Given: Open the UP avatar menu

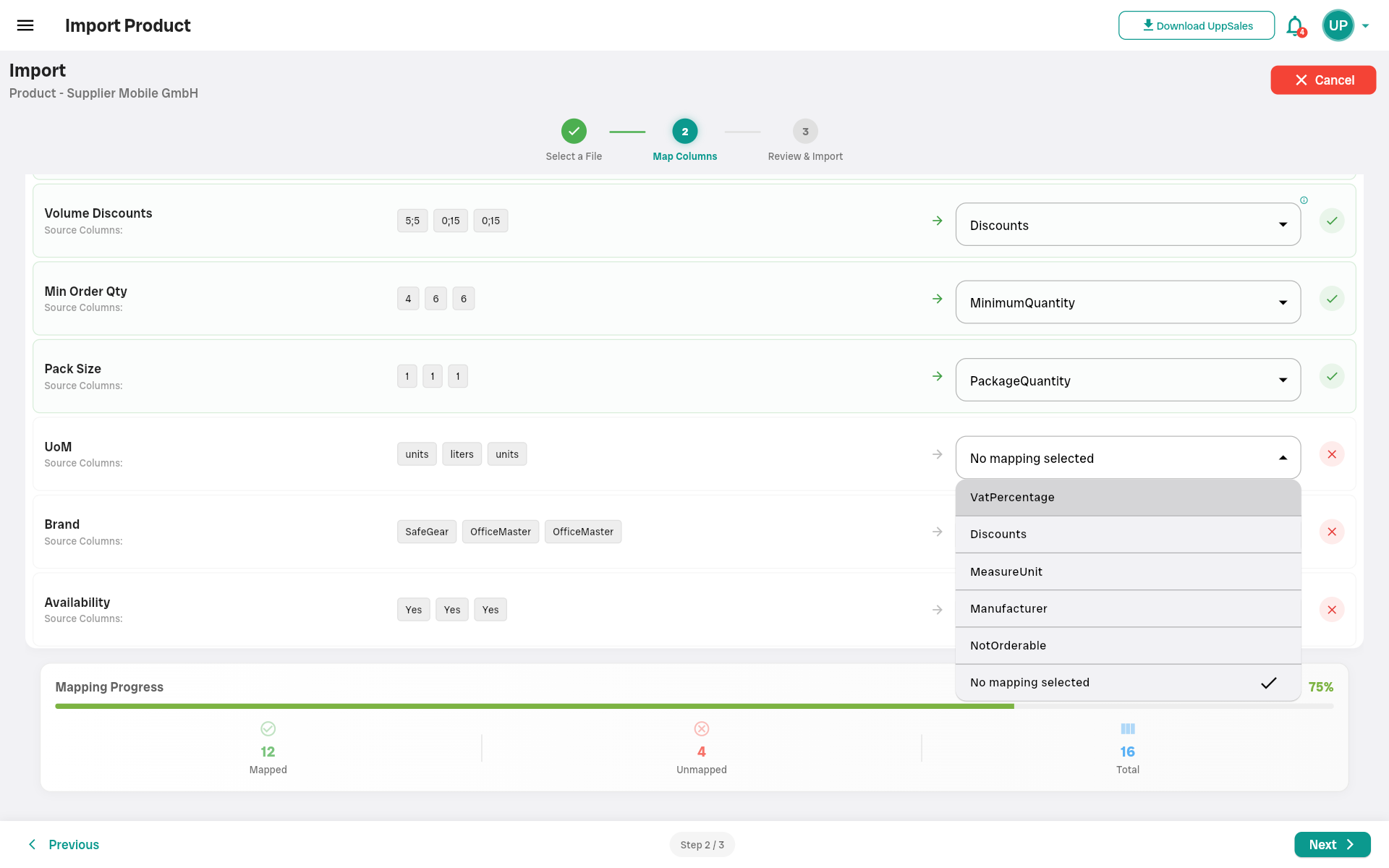Looking at the screenshot, I should point(1338,25).
